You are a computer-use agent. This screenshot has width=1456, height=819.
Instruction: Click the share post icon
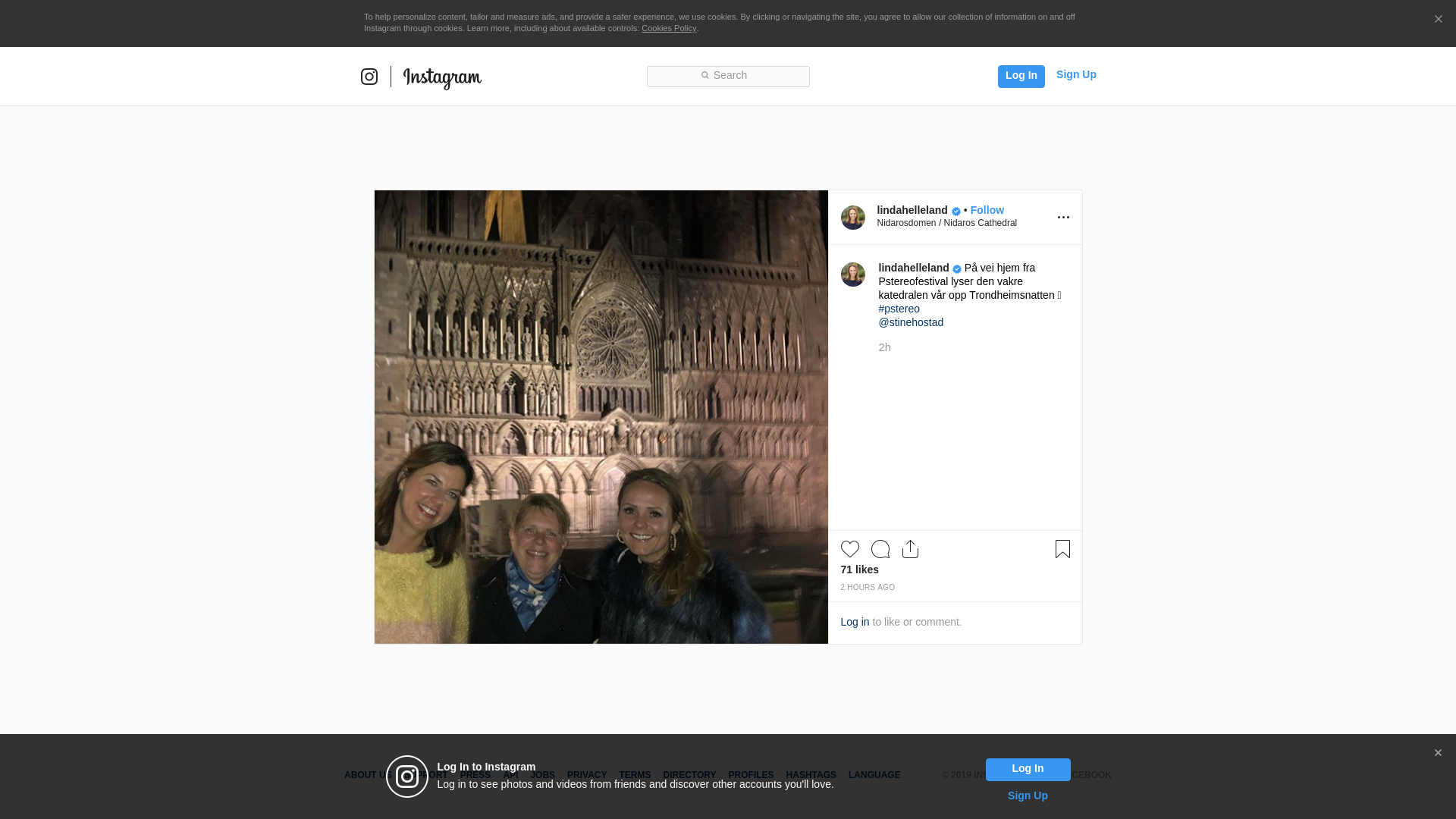910,549
